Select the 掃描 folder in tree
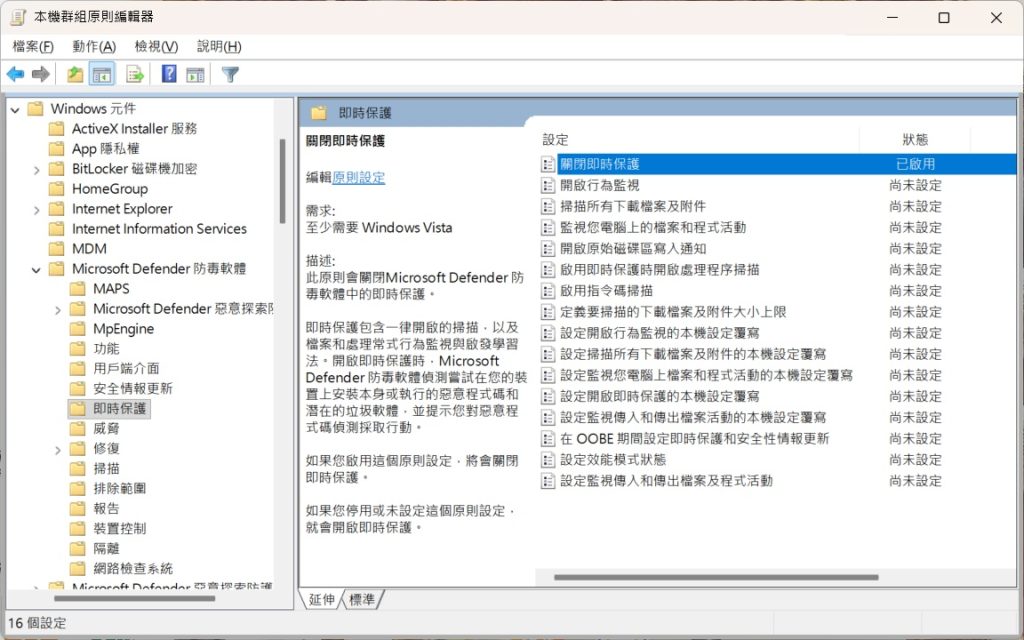 pos(106,469)
